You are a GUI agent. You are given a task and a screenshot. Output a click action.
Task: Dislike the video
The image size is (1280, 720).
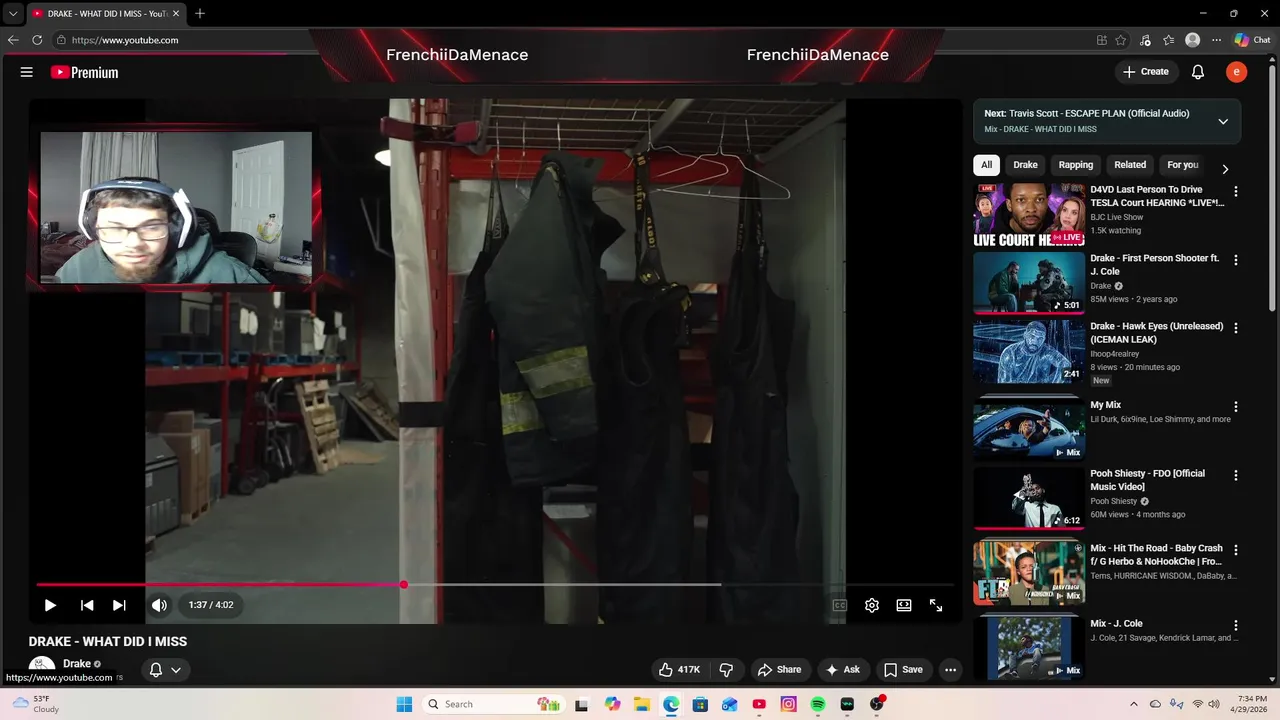pyautogui.click(x=727, y=670)
